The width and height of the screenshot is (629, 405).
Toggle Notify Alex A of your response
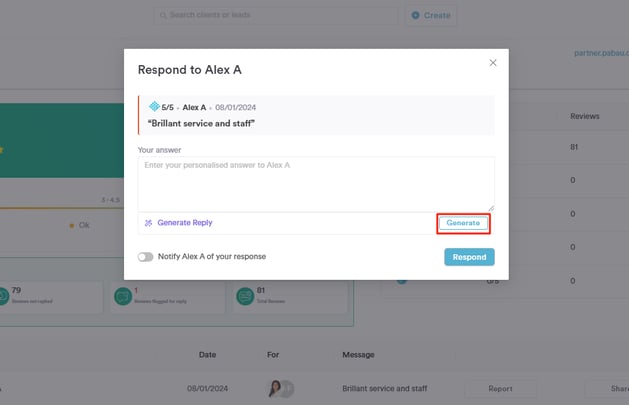pyautogui.click(x=145, y=257)
